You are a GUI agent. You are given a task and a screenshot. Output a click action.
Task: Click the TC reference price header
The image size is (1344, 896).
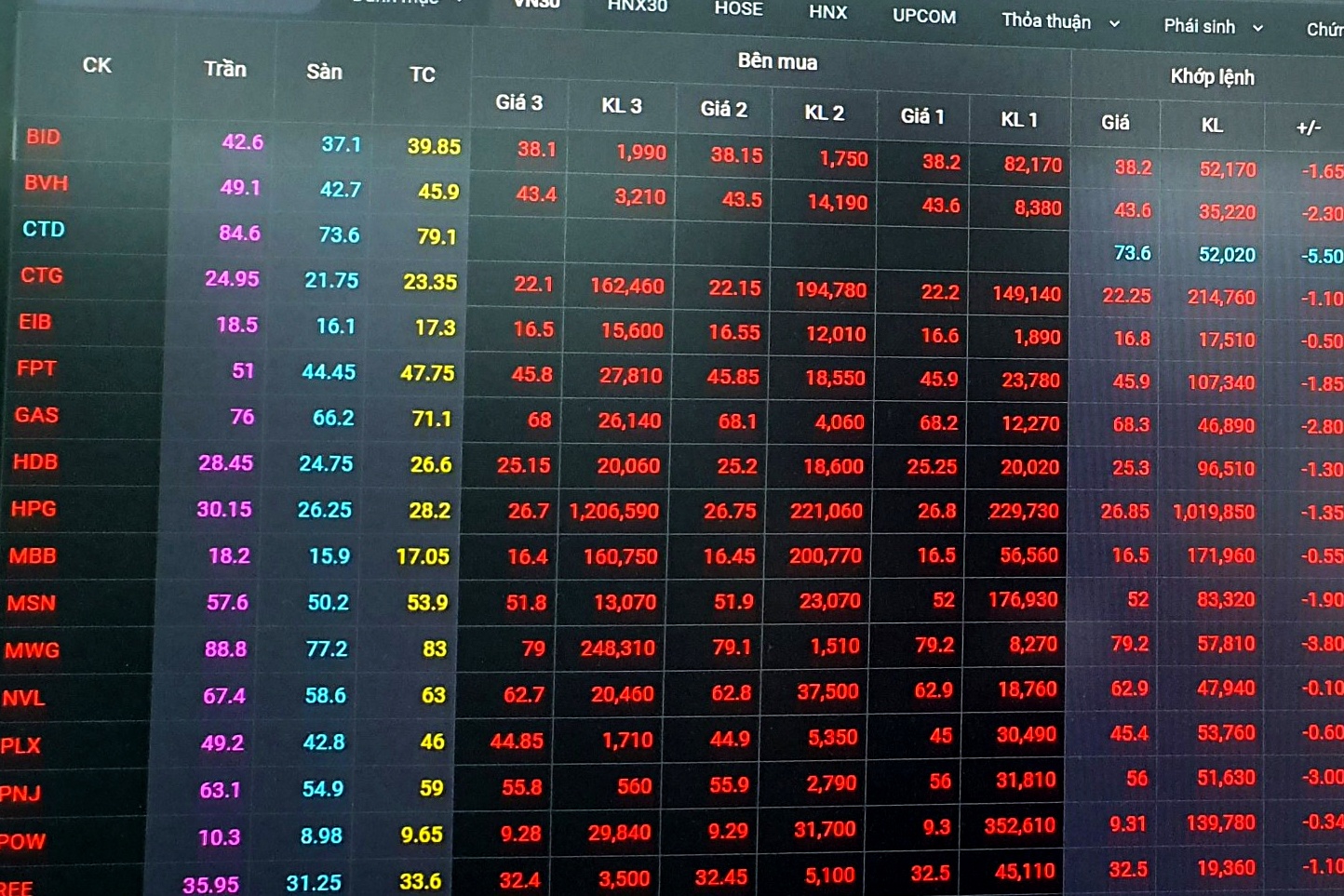(x=422, y=74)
